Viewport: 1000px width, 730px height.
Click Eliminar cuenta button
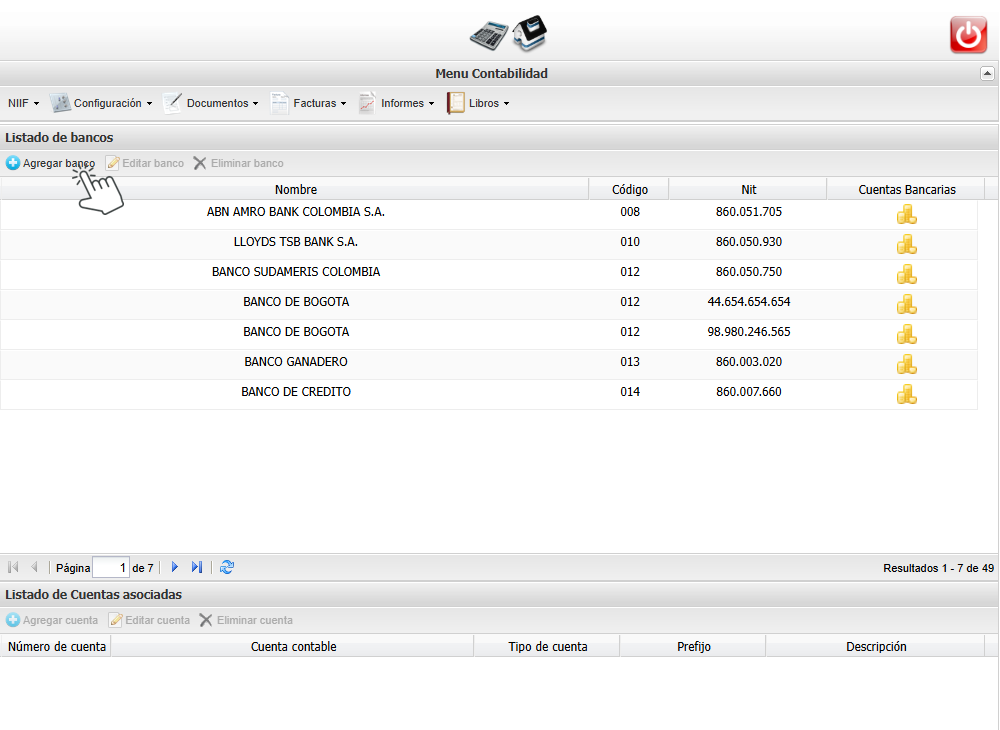[246, 620]
